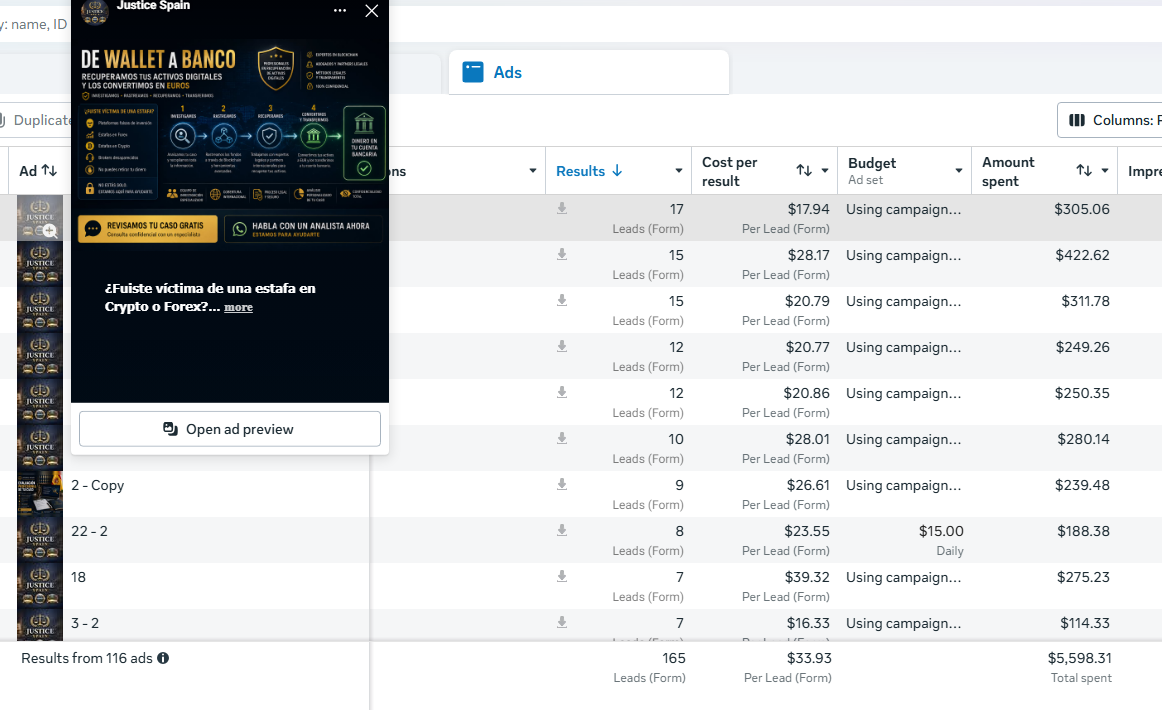The height and width of the screenshot is (710, 1162).
Task: Click the info icon beside Results from 116 ads
Action: click(x=163, y=658)
